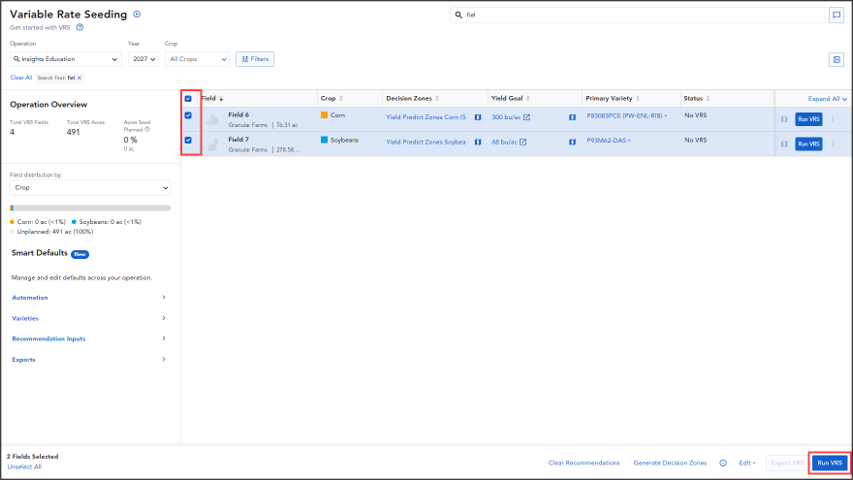853x480 pixels.
Task: Open the Filters button
Action: coord(255,59)
